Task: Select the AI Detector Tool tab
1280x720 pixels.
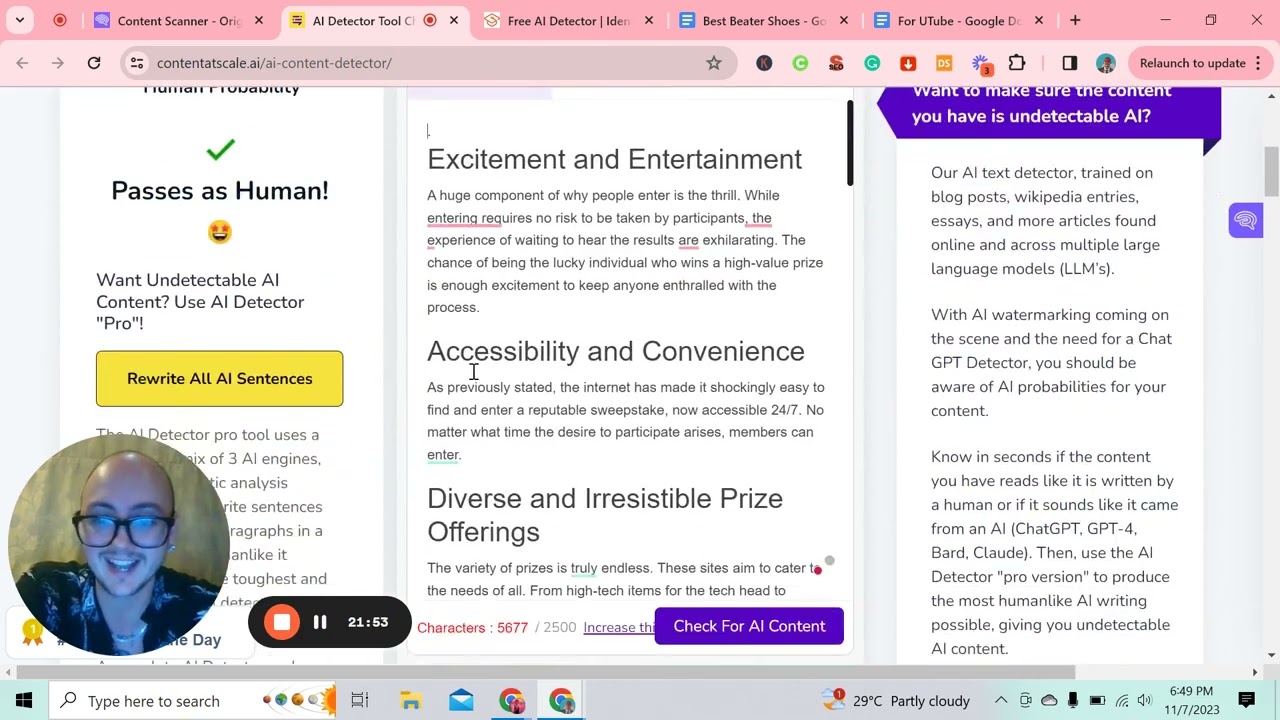Action: pos(375,20)
